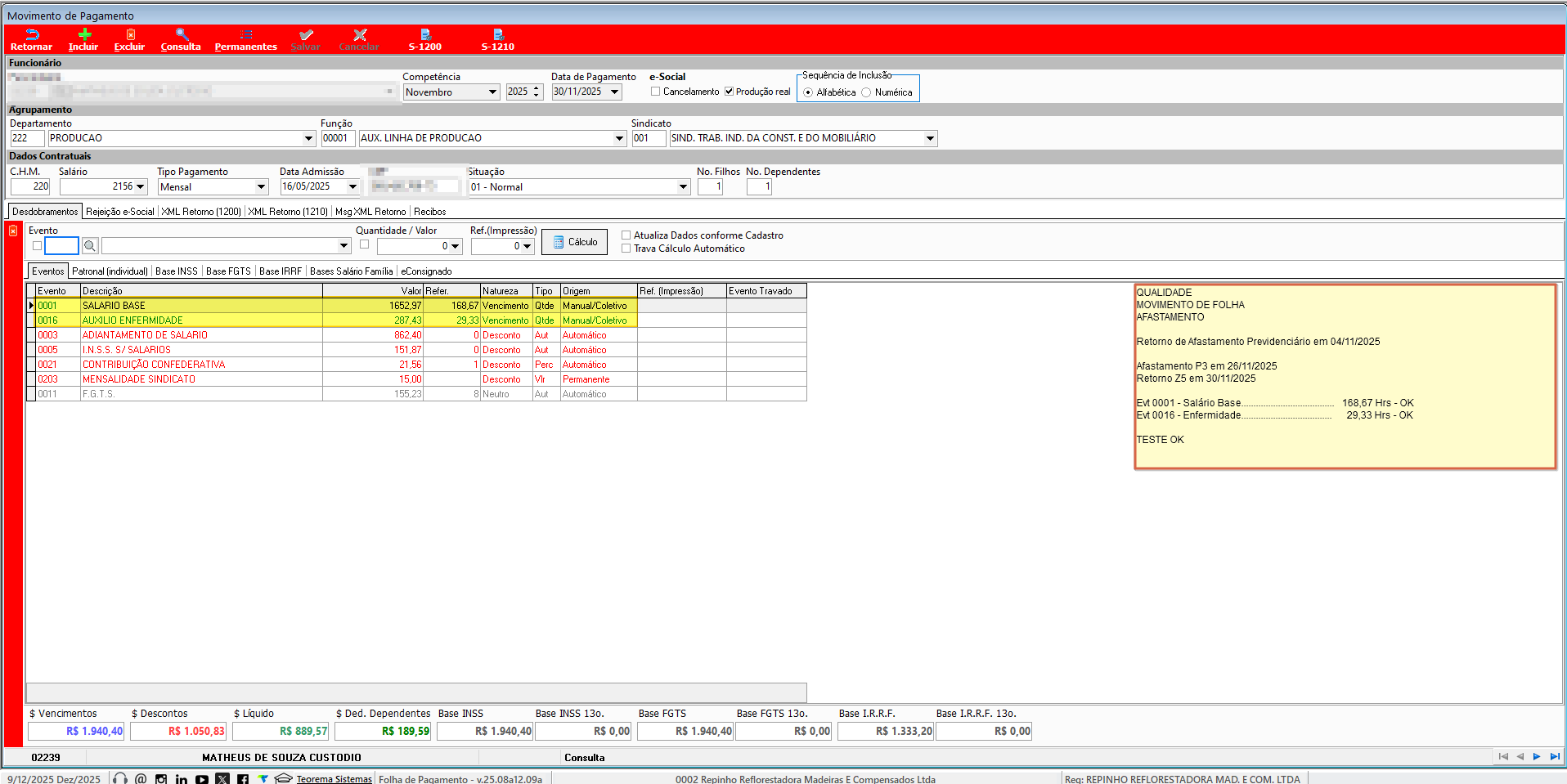Viewport: 1567px width, 784px height.
Task: Check Trava Cálculo Automático
Action: pyautogui.click(x=626, y=249)
